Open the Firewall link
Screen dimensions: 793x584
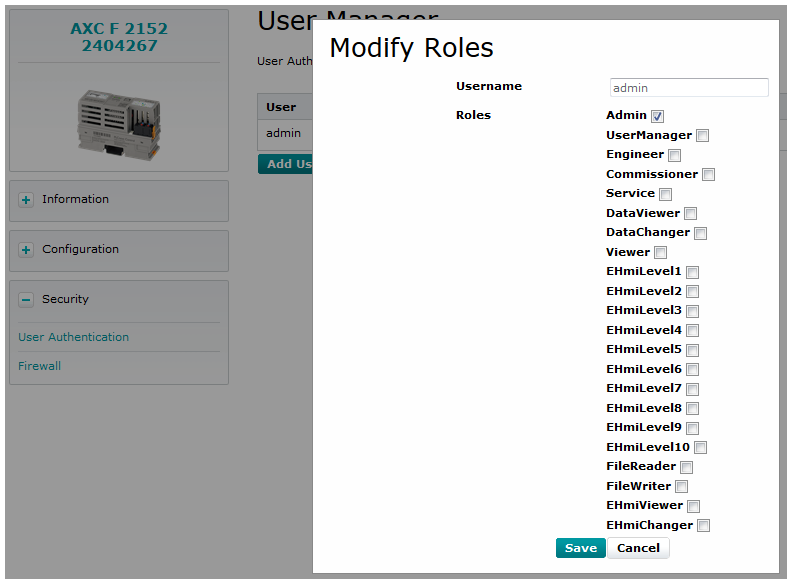[39, 367]
